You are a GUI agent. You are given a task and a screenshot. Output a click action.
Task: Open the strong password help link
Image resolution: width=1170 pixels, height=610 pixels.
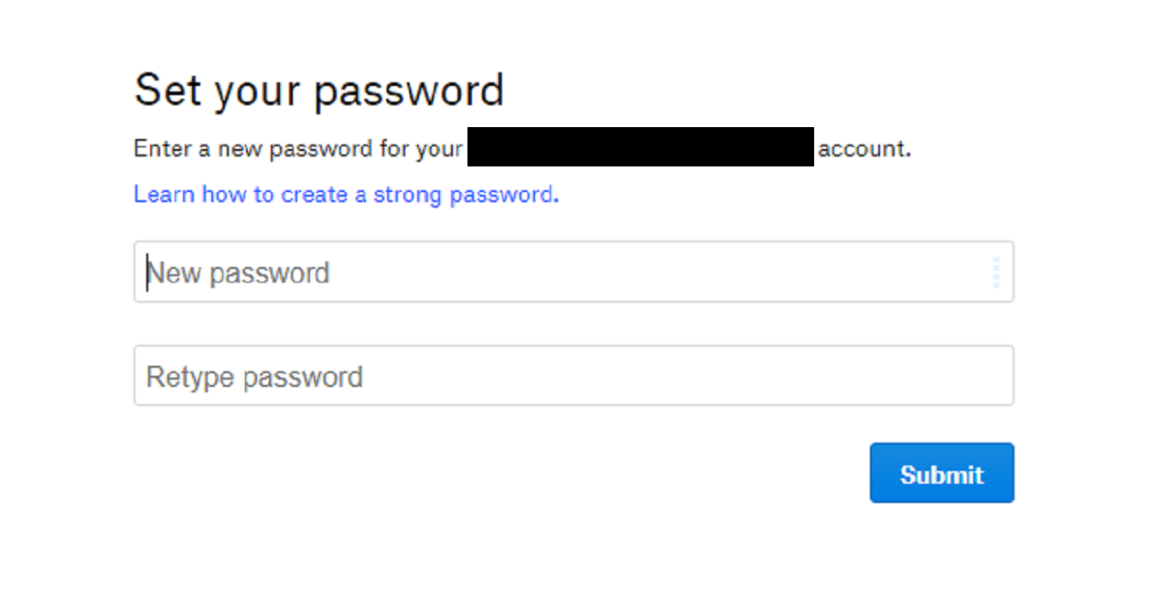tap(346, 194)
